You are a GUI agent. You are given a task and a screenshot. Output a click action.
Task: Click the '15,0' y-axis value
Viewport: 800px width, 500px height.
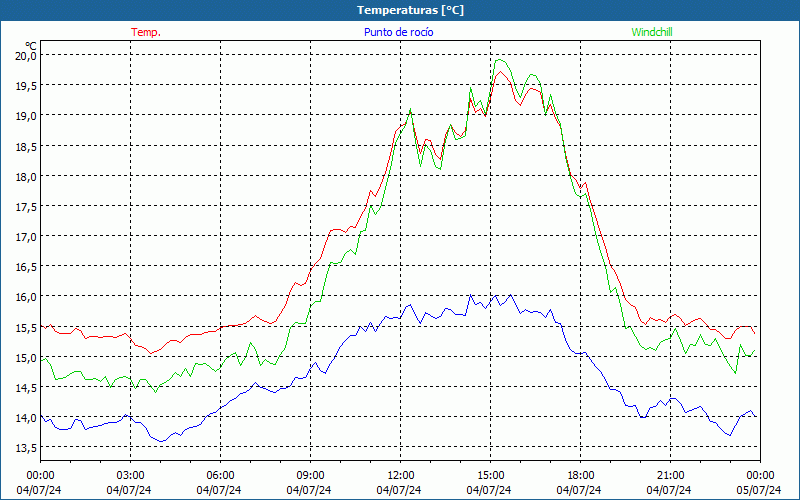[x=26, y=358]
